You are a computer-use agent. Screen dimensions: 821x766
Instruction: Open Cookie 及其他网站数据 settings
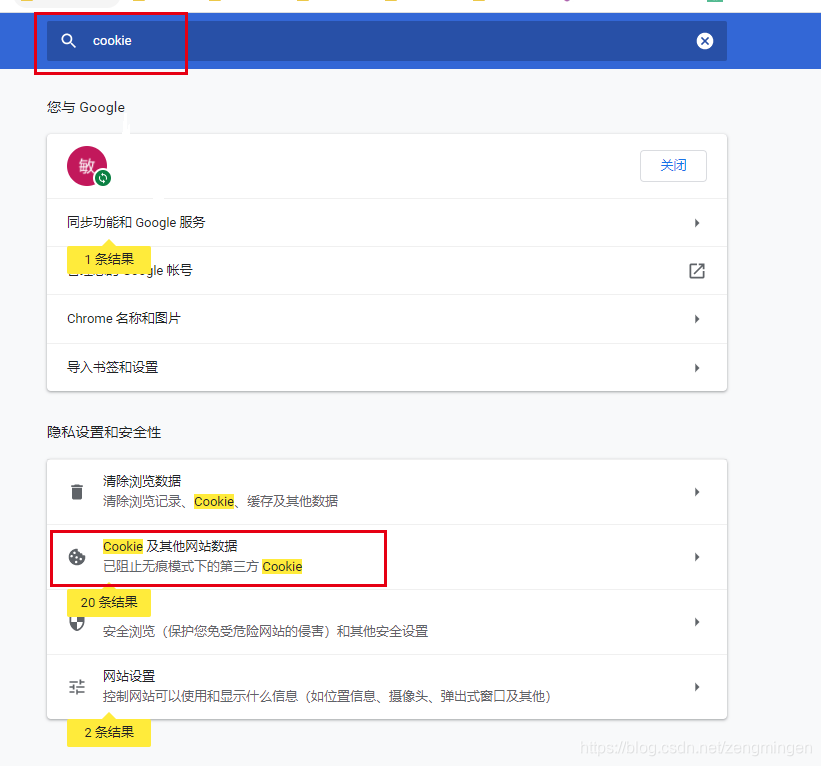pos(387,557)
